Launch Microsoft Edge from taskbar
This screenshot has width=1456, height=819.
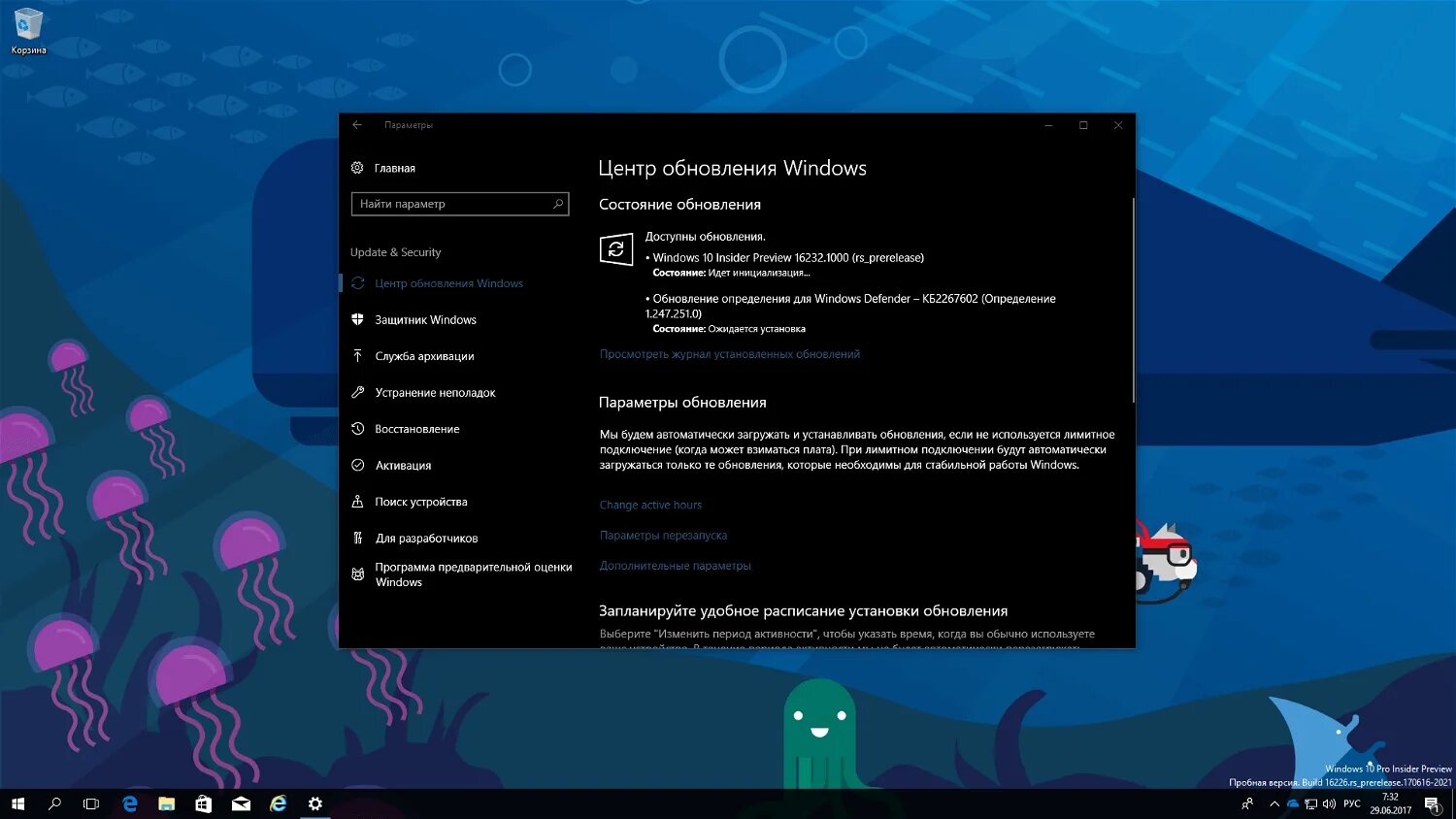coord(130,803)
